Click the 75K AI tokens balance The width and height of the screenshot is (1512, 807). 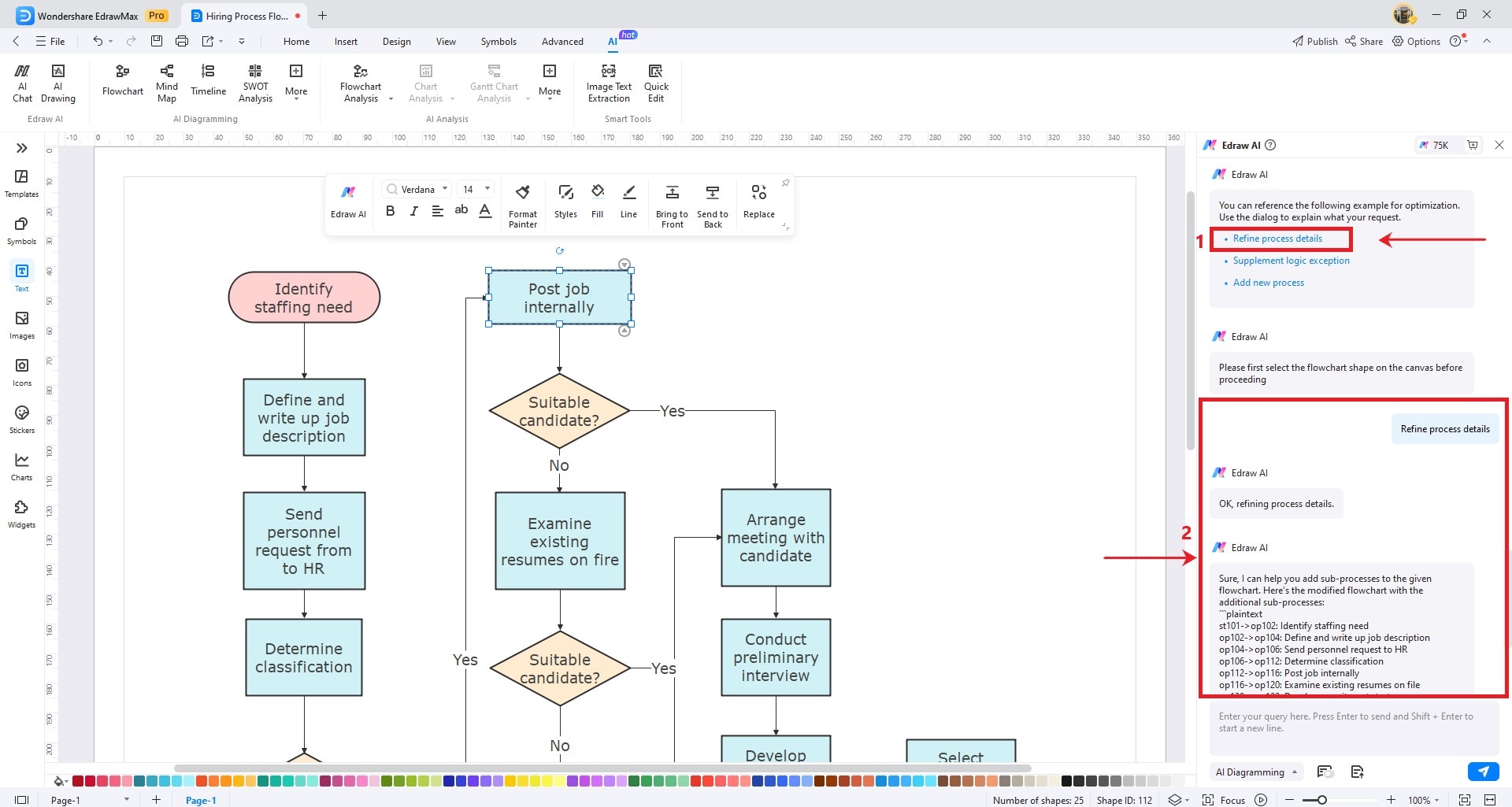point(1433,145)
